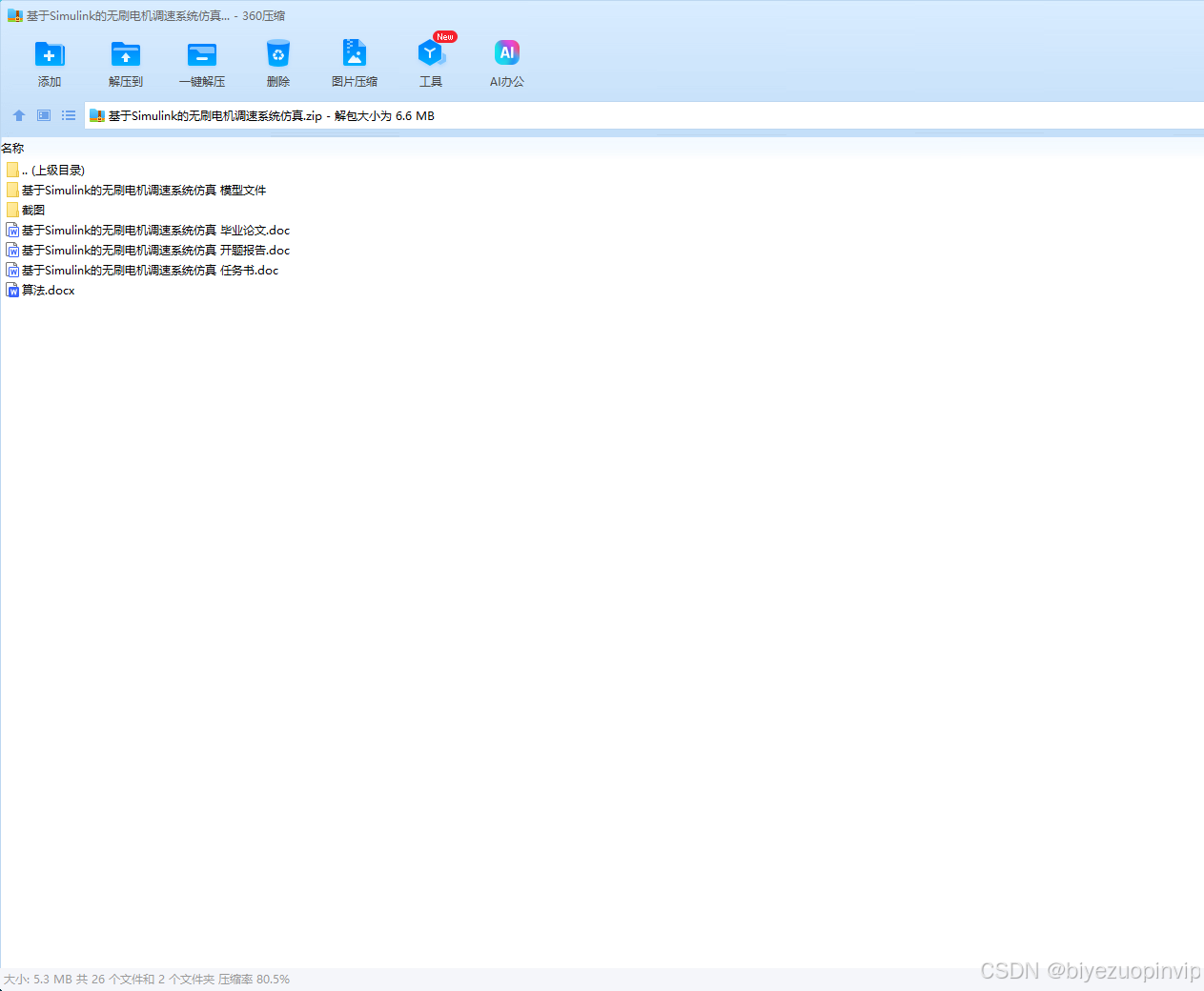Screen dimensions: 1204x991
Task: Switch to the list view mode button
Action: point(69,115)
